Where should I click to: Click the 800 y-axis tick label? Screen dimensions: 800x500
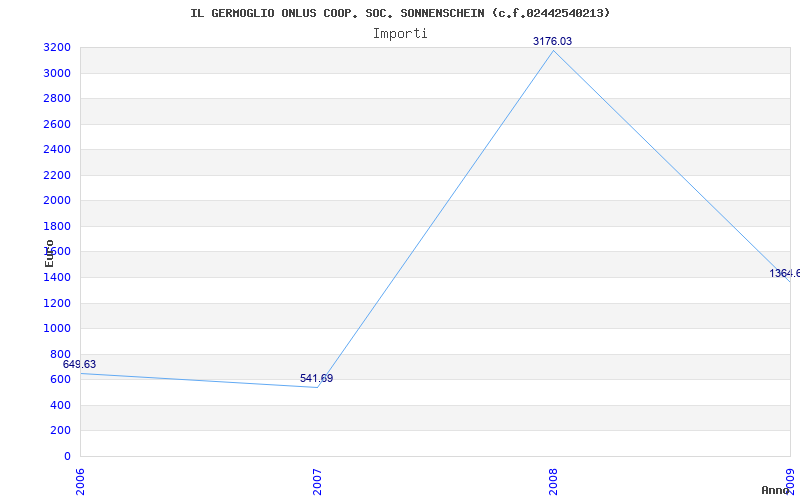[60, 355]
